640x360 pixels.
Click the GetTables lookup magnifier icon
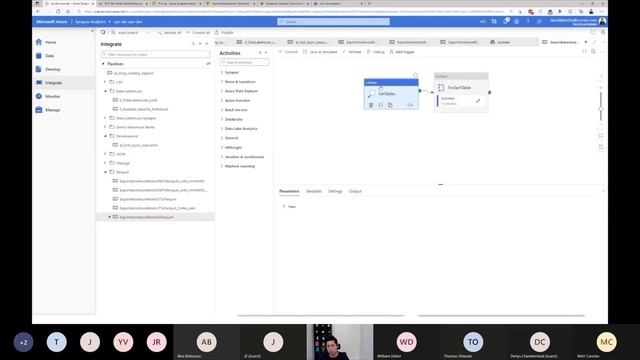coord(371,94)
